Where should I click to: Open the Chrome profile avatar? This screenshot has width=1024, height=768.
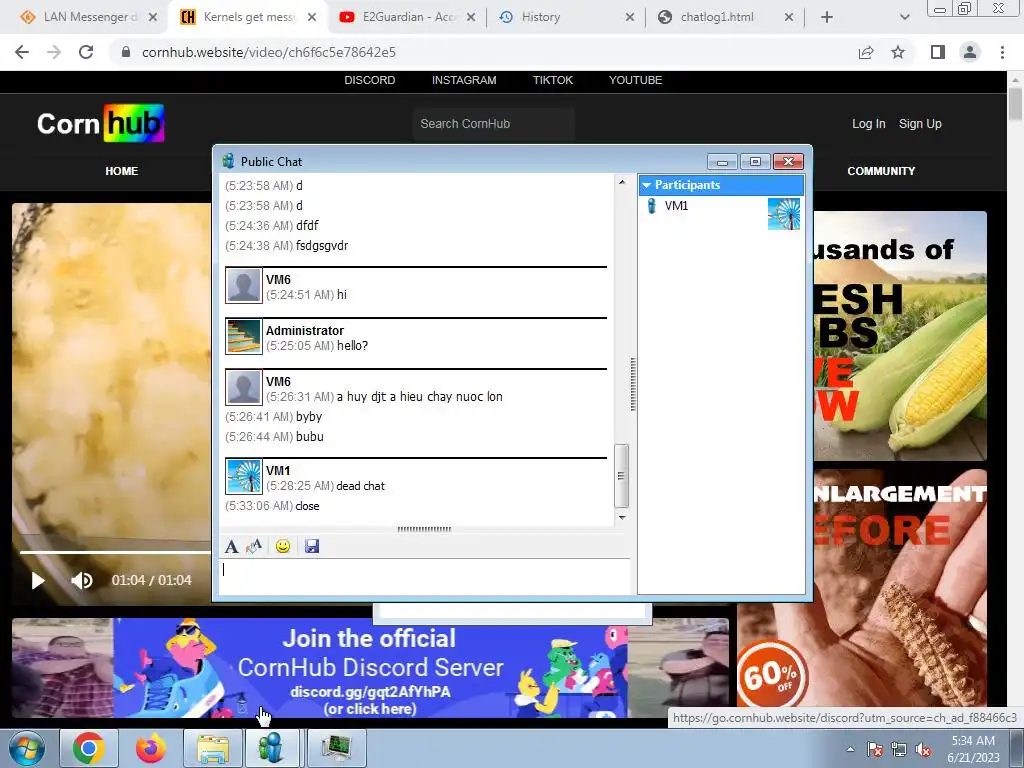click(x=970, y=52)
